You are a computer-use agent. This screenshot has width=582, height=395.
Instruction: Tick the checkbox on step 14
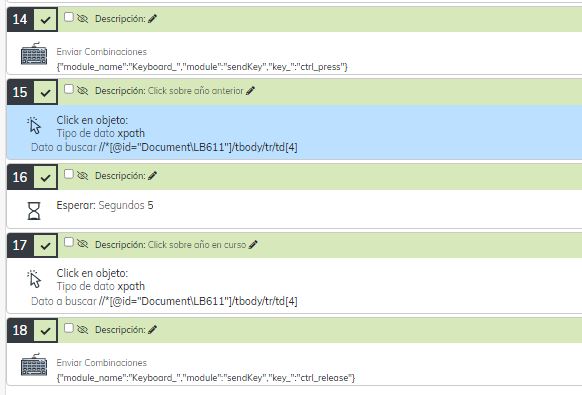[x=69, y=17]
